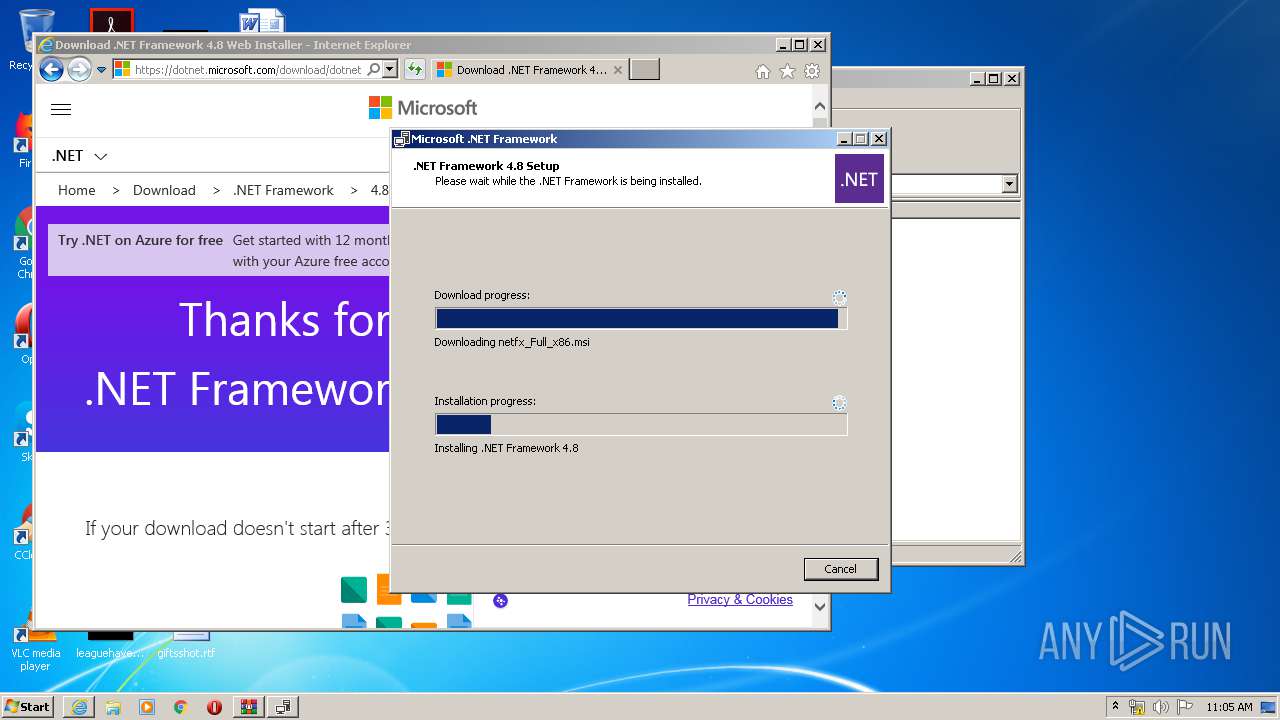The height and width of the screenshot is (720, 1280).
Task: Refresh the page in Internet Explorer
Action: coord(414,70)
